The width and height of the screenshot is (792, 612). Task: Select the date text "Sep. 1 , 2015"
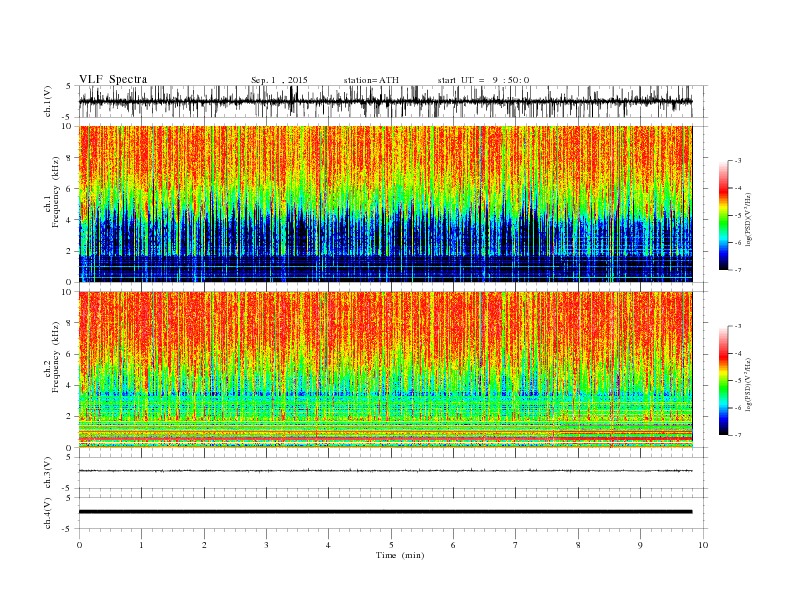[279, 80]
